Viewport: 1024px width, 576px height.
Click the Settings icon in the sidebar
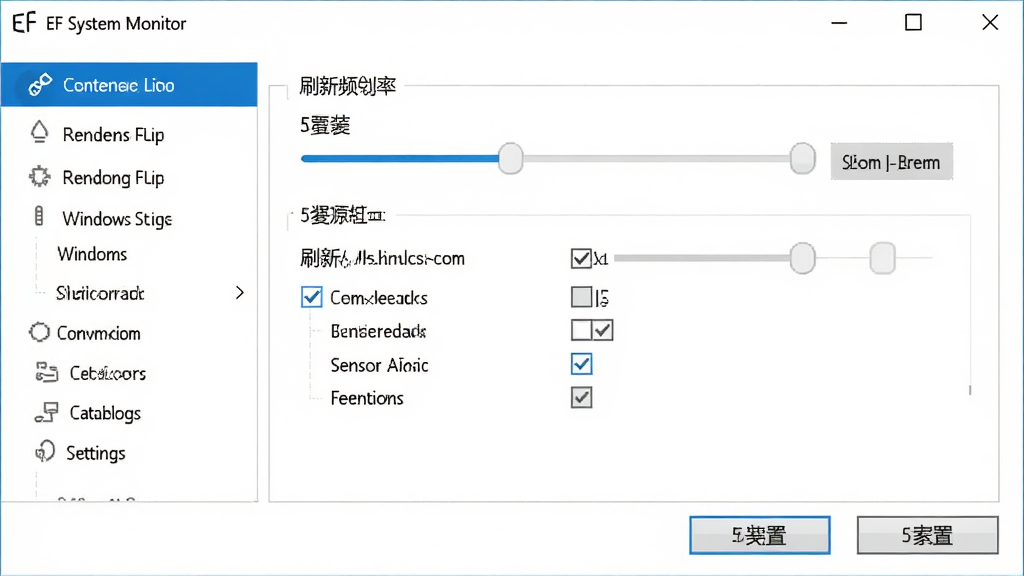(45, 451)
